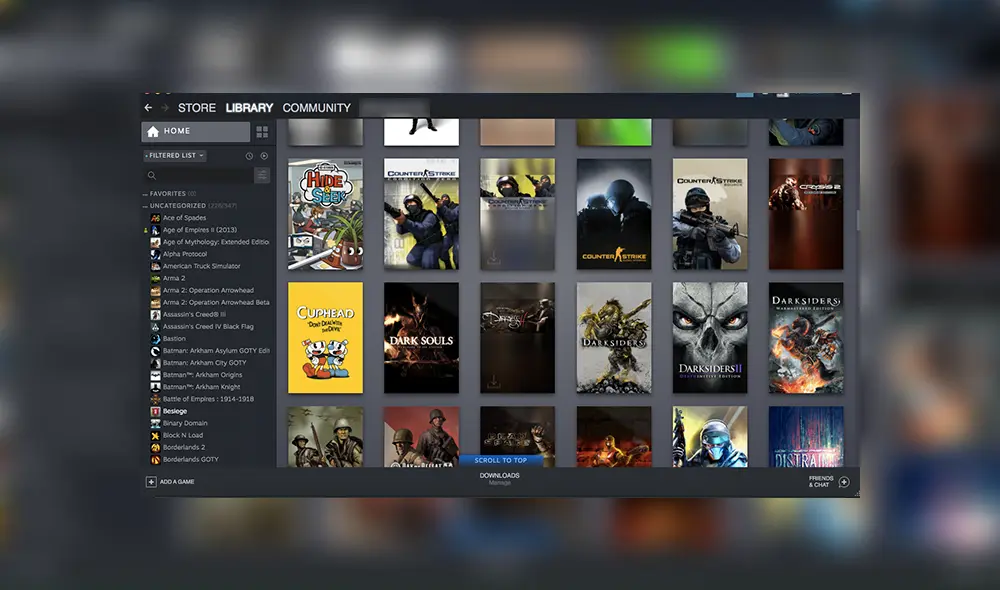The height and width of the screenshot is (590, 1000).
Task: Open the COMMUNITY tab
Action: pyautogui.click(x=317, y=108)
